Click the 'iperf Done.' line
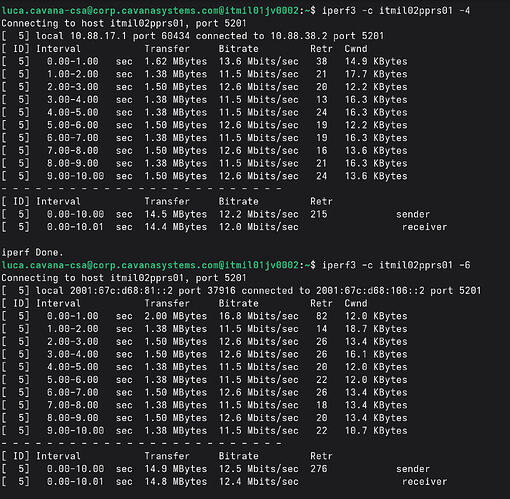510x499 pixels. pos(32,253)
